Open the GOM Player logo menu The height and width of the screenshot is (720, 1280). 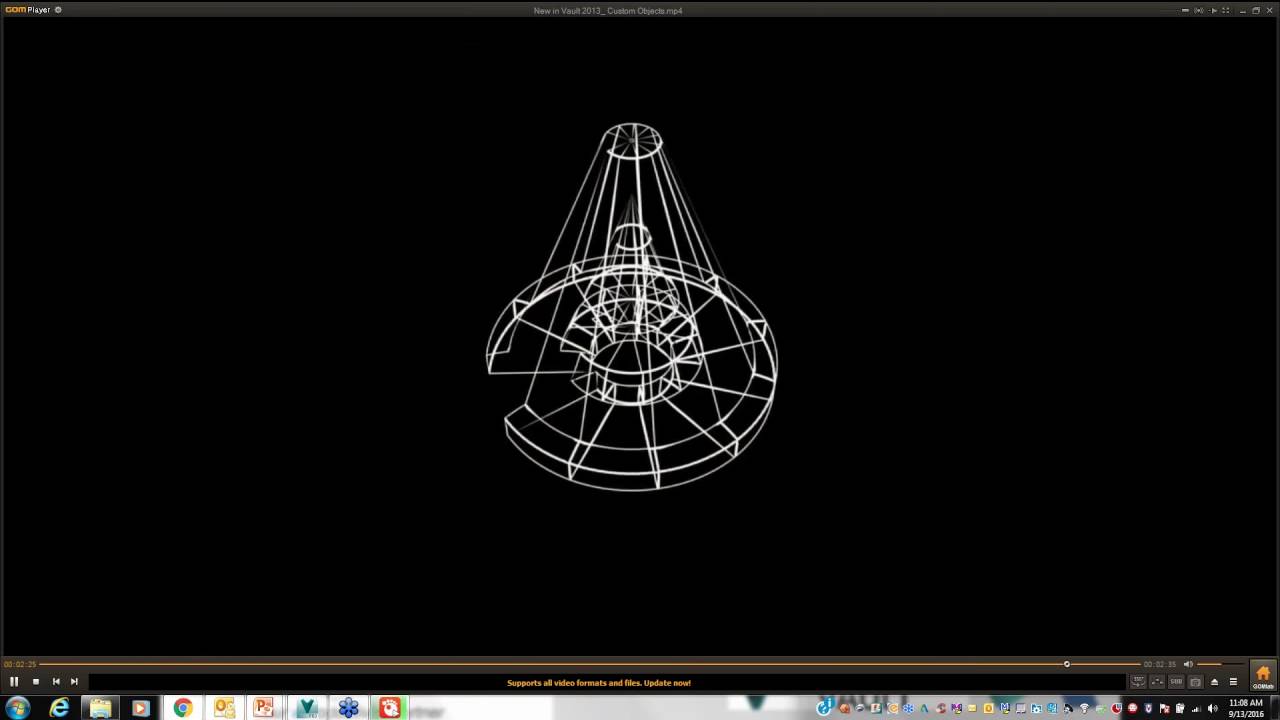click(28, 10)
